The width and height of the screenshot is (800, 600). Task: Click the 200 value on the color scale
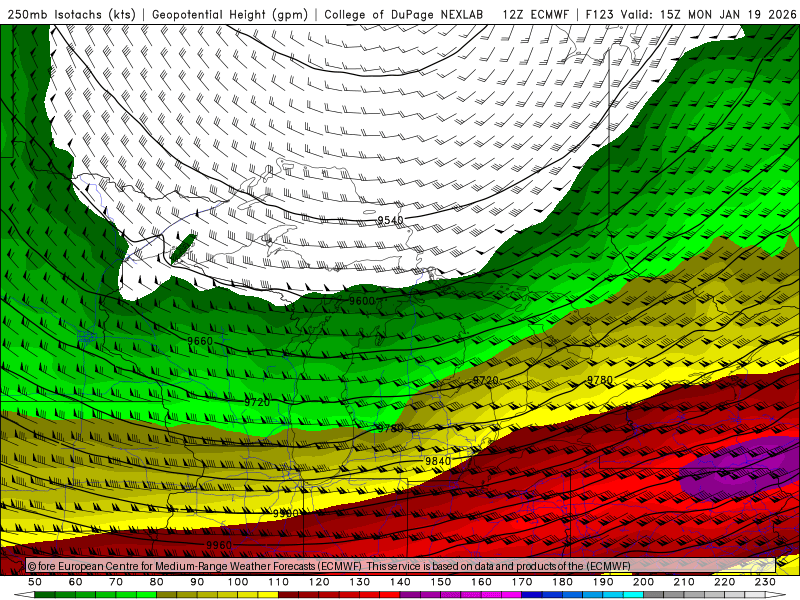[644, 582]
